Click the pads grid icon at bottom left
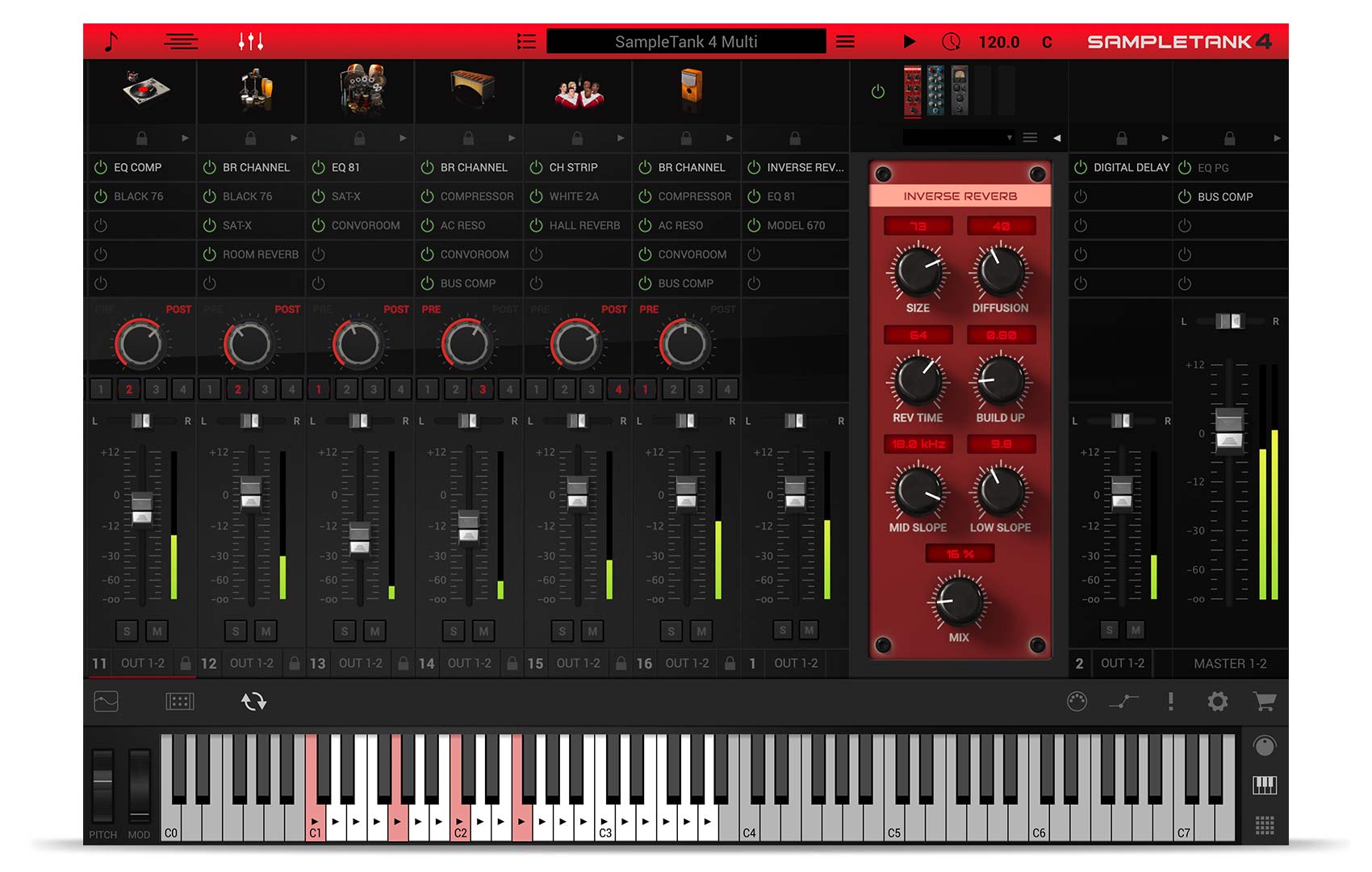Viewport: 1372px width, 872px height. pos(182,702)
